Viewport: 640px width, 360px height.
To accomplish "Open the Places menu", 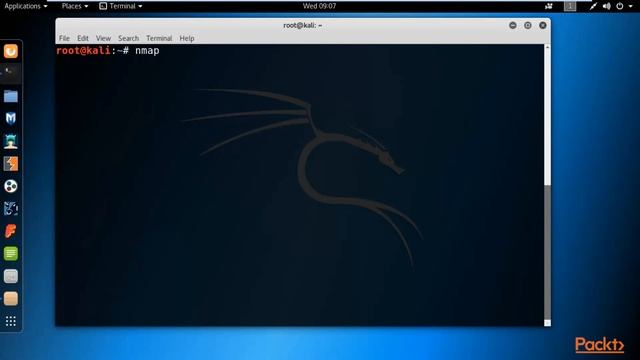I will (75, 6).
